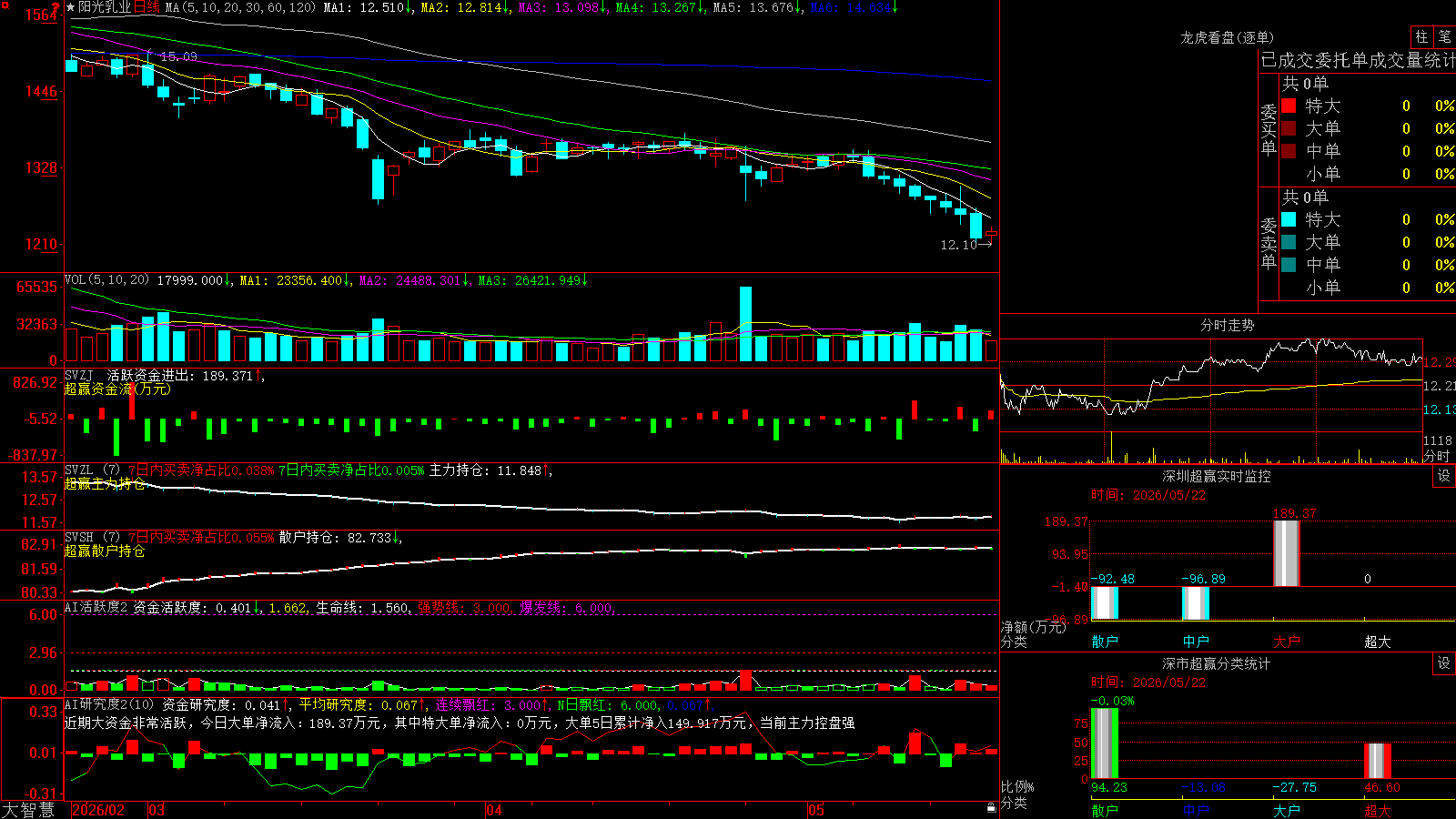
Task: Click the 小单 row label in 委卖单
Action: (x=1323, y=288)
